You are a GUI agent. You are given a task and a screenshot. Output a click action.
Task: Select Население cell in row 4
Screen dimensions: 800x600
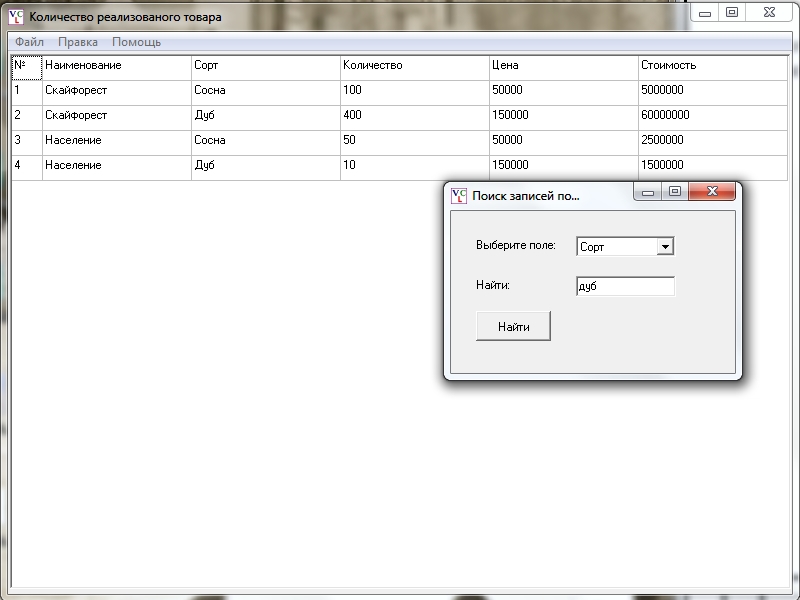pos(117,168)
